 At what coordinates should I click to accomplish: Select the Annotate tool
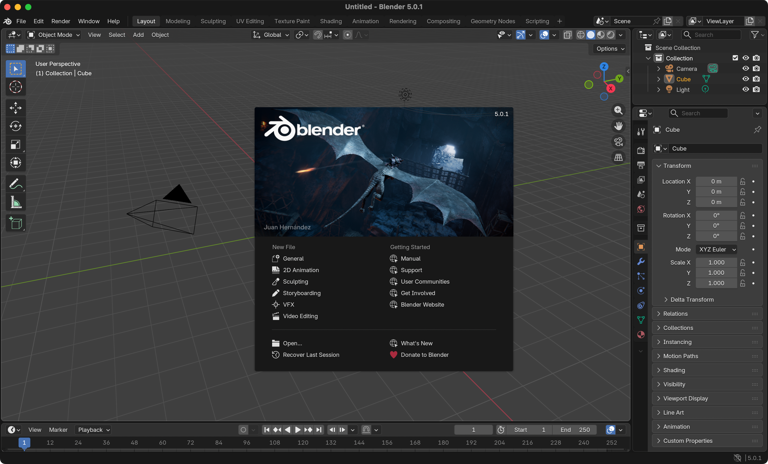tap(16, 184)
